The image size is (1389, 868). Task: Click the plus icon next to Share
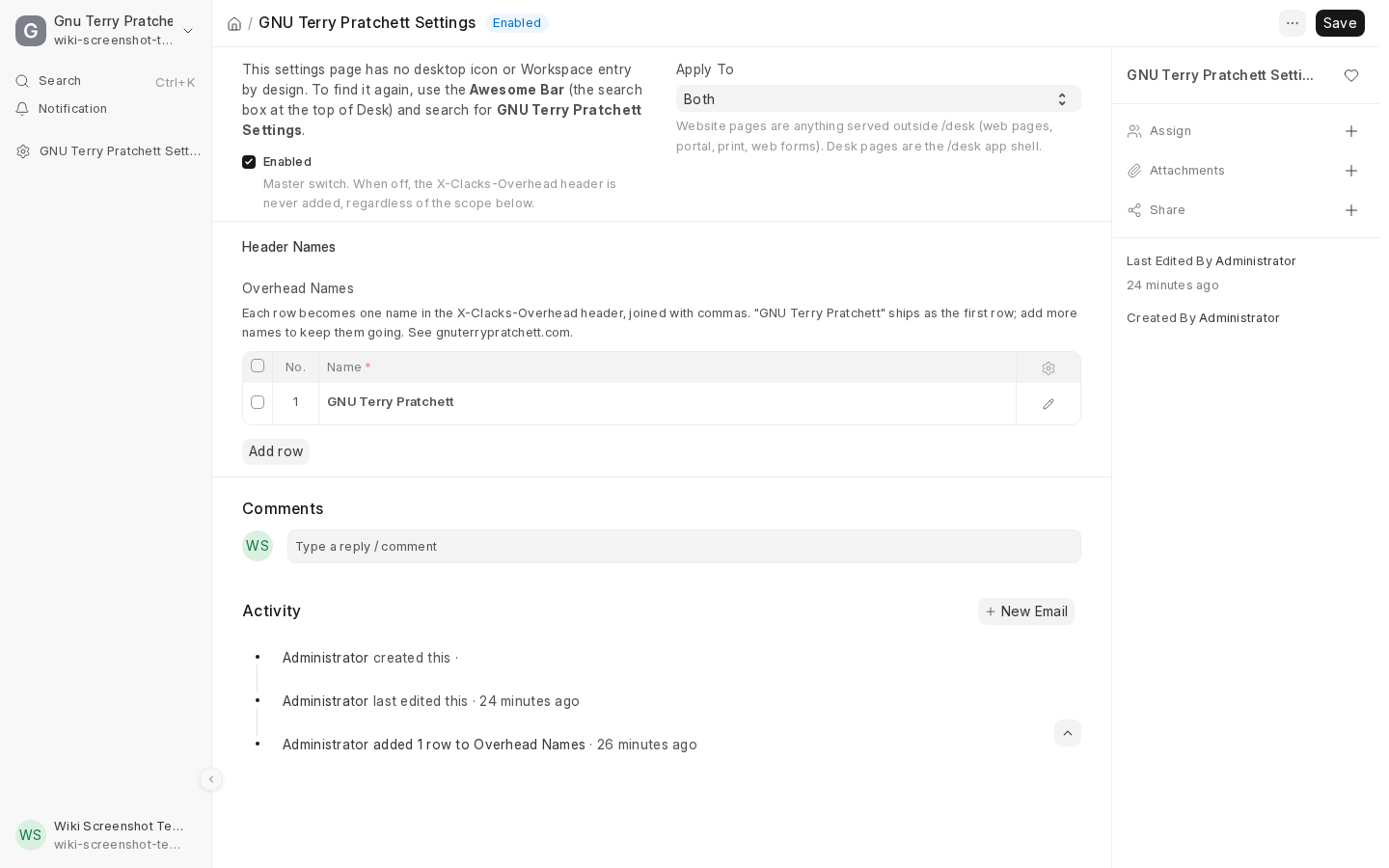(1351, 210)
